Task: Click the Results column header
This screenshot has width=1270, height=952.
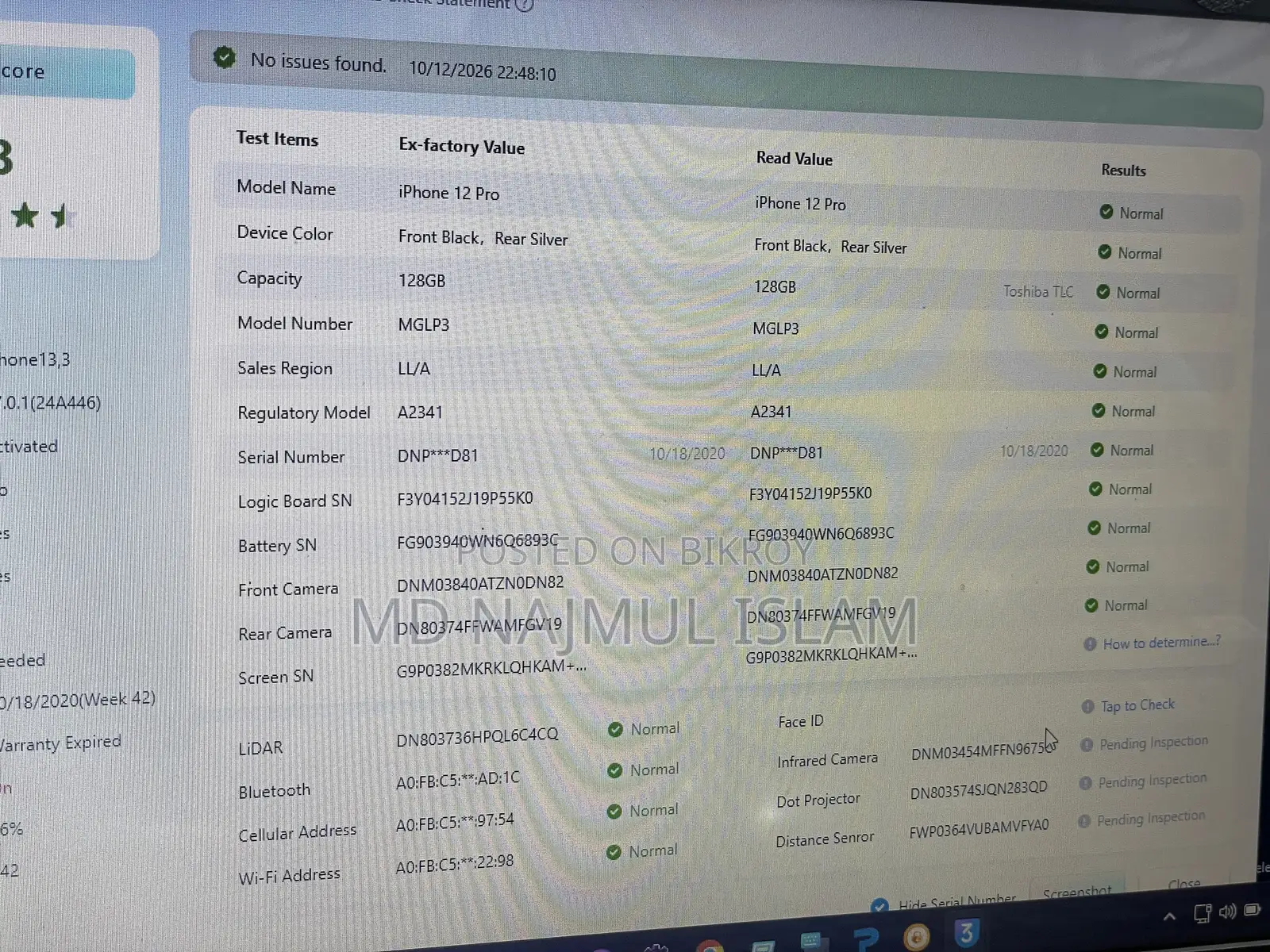Action: point(1123,170)
